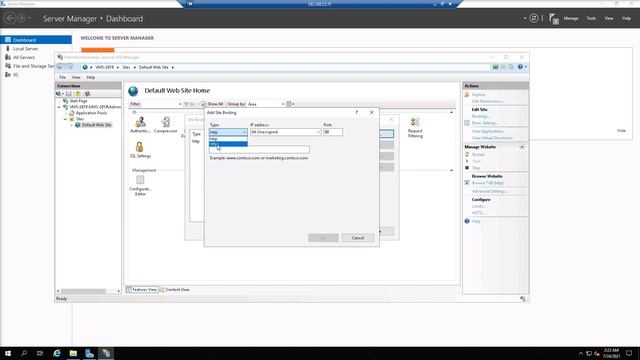The height and width of the screenshot is (360, 640).
Task: Switch to the Content View tab
Action: pyautogui.click(x=175, y=289)
